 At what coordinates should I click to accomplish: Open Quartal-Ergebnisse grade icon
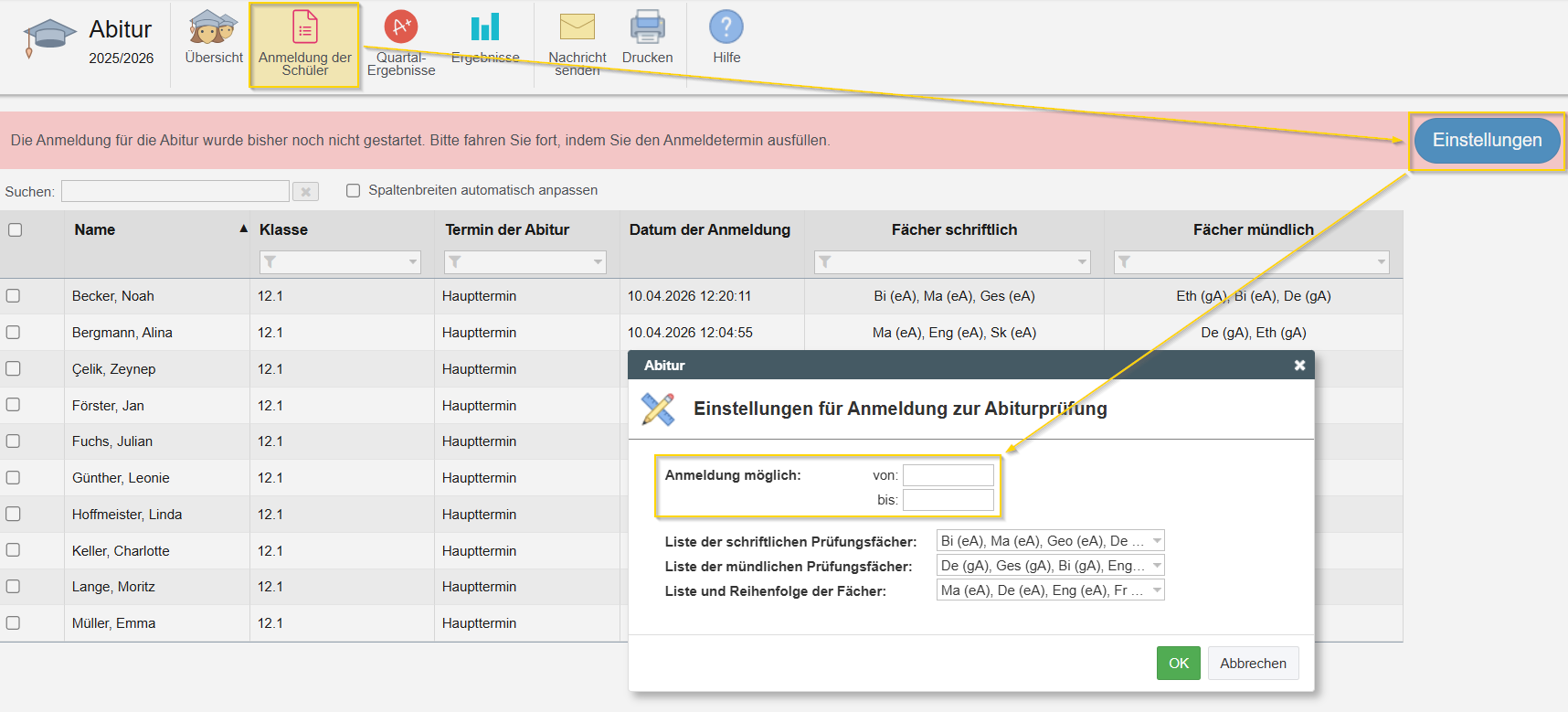(400, 27)
